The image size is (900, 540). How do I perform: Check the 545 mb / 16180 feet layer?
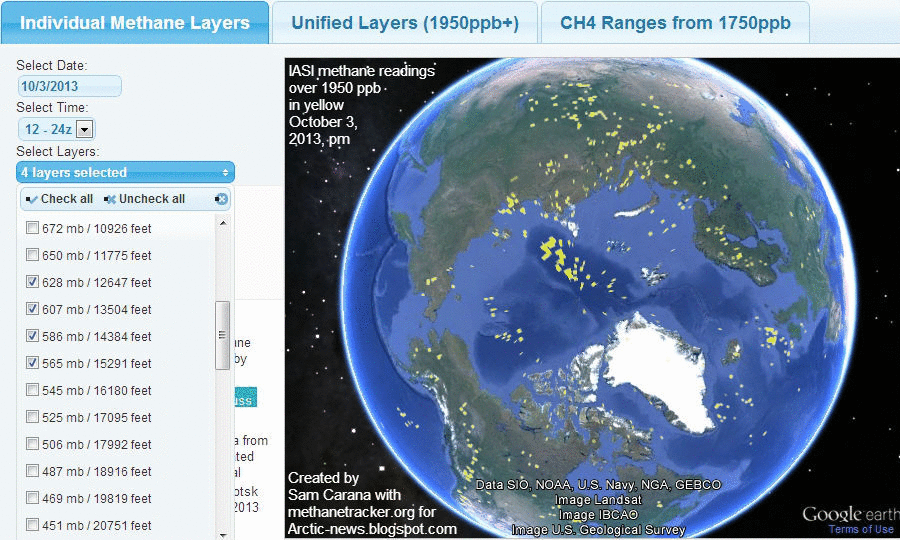[32, 390]
